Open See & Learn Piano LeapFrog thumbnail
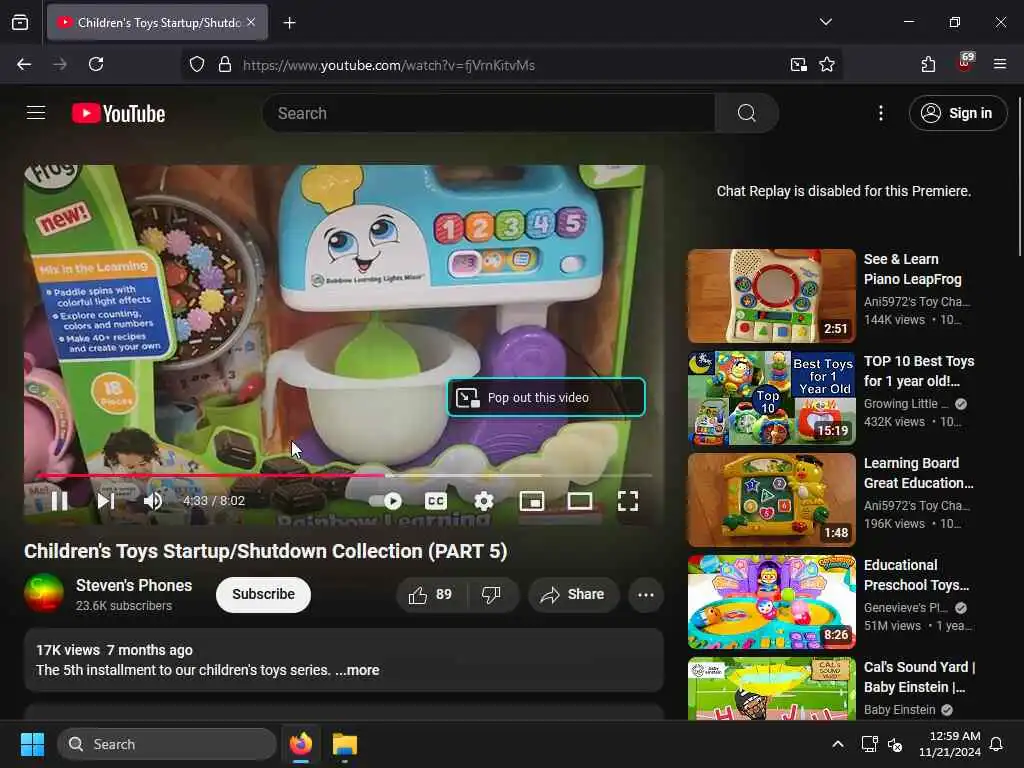 [771, 296]
